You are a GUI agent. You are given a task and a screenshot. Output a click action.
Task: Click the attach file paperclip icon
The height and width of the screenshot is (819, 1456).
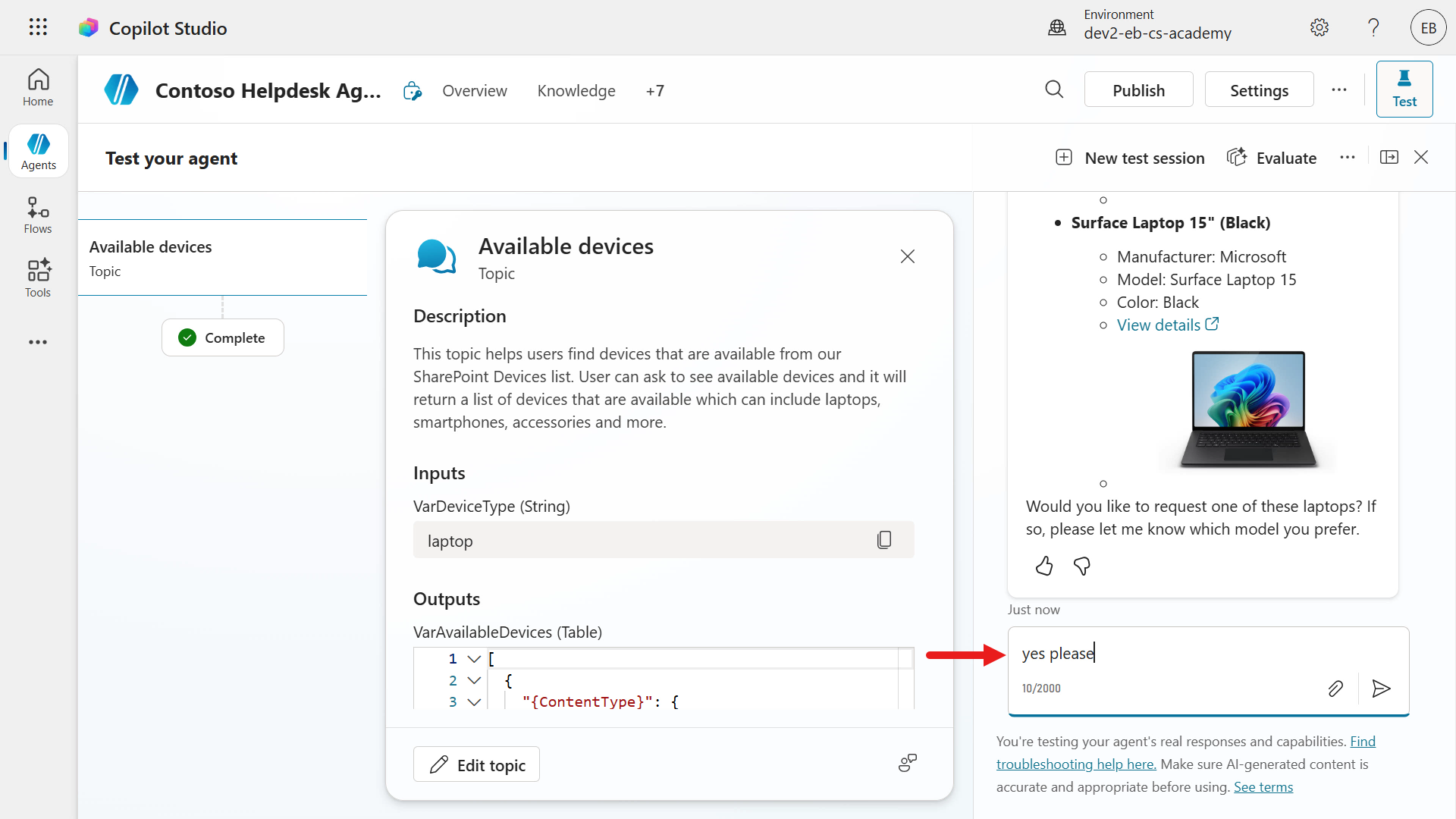pos(1335,688)
